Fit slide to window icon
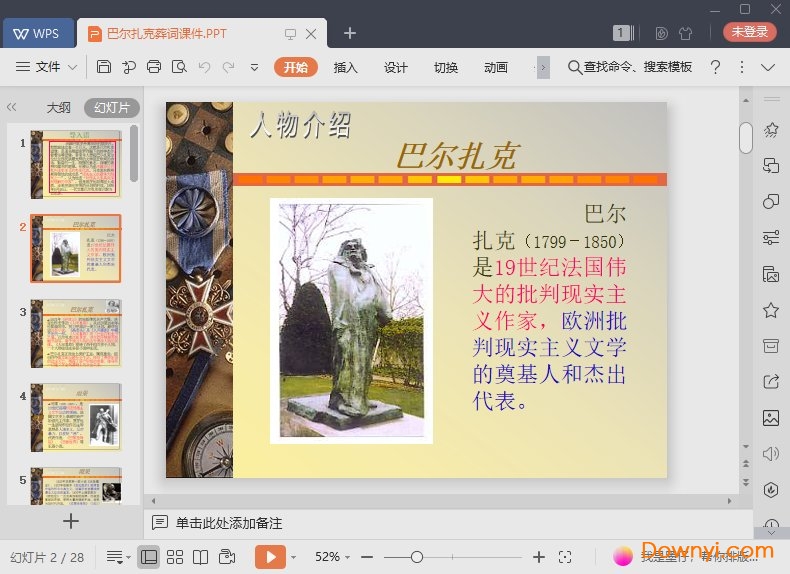The height and width of the screenshot is (574, 790). [x=565, y=557]
